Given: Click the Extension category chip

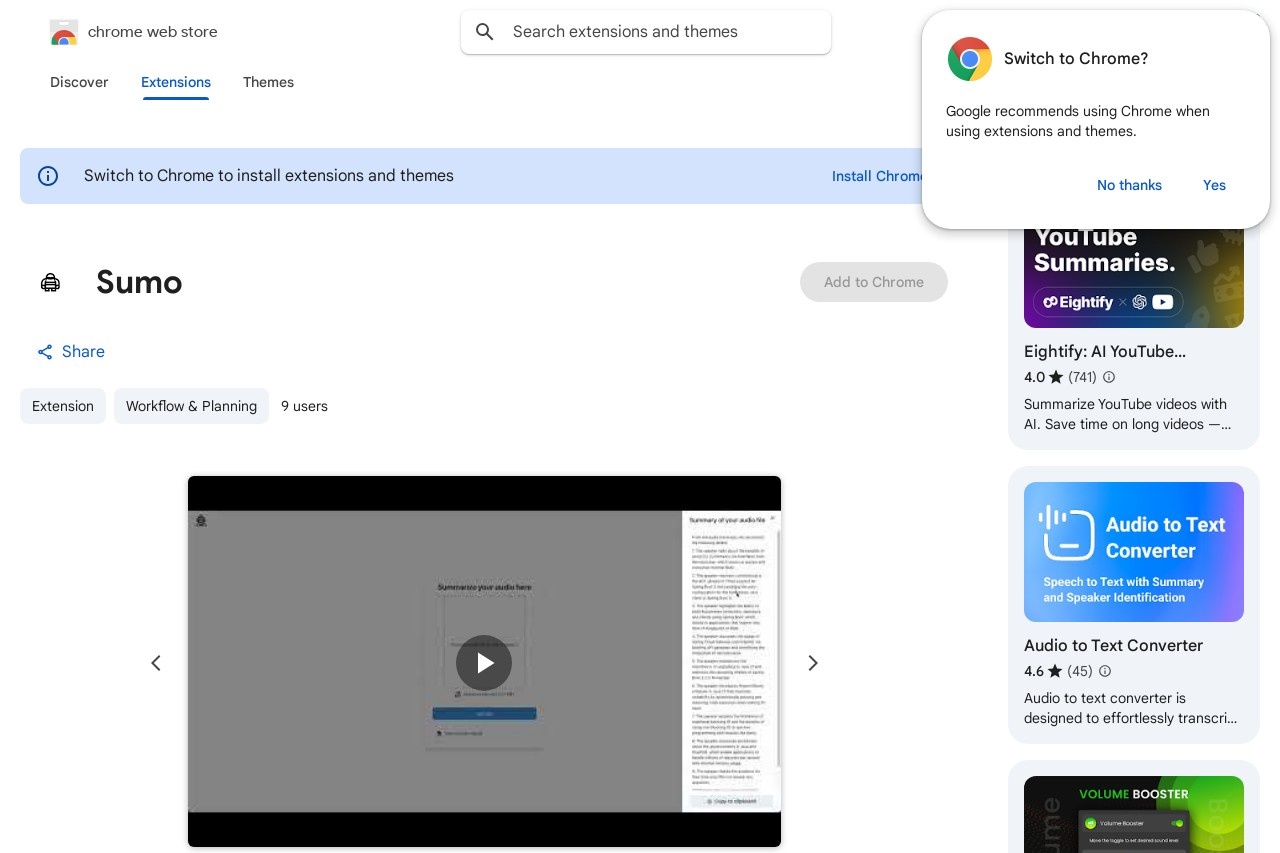Looking at the screenshot, I should pos(63,406).
